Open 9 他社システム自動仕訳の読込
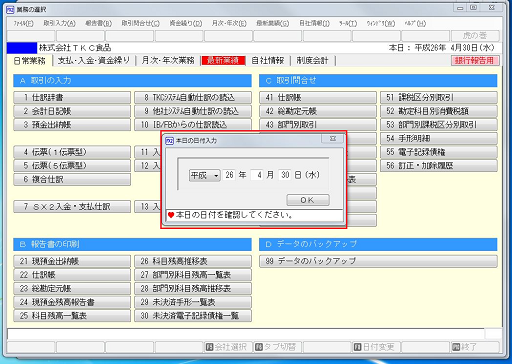Image resolution: width=512 pixels, height=364 pixels. (x=193, y=111)
